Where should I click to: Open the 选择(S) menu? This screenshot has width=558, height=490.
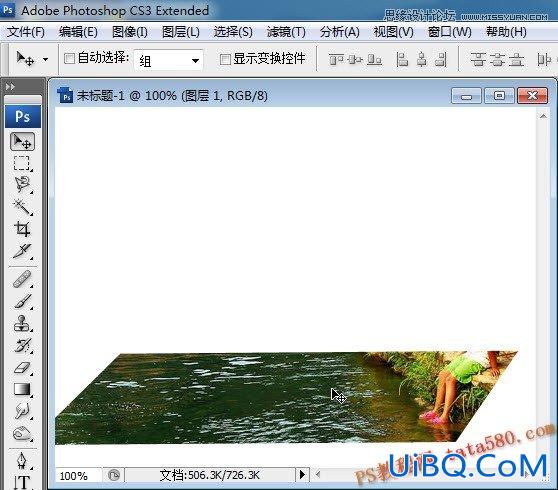click(233, 32)
